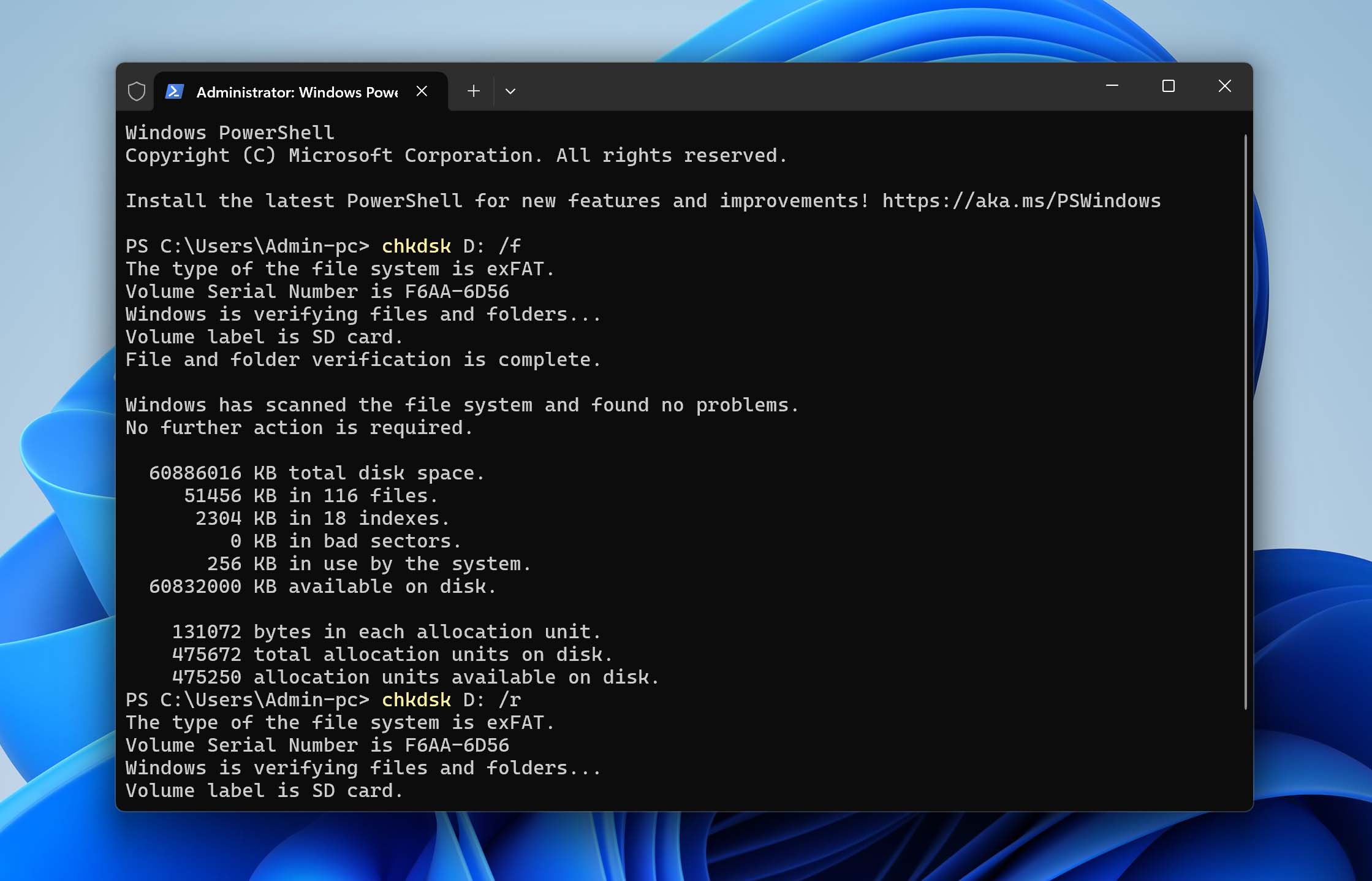Click the 'chkdsk D: /r' command text
Viewport: 1372px width, 881px height.
point(451,700)
